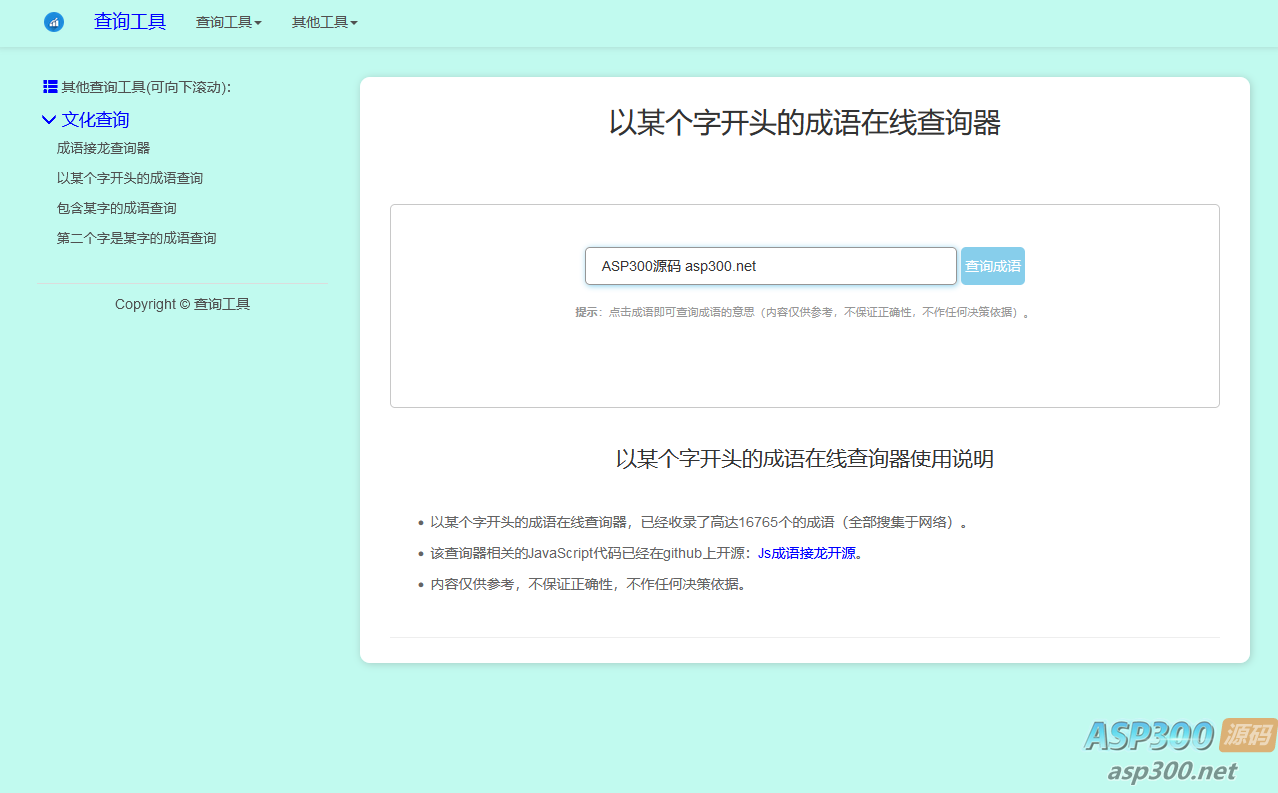Open the 查询工具 brand link in navbar
This screenshot has height=793, width=1278.
[130, 22]
